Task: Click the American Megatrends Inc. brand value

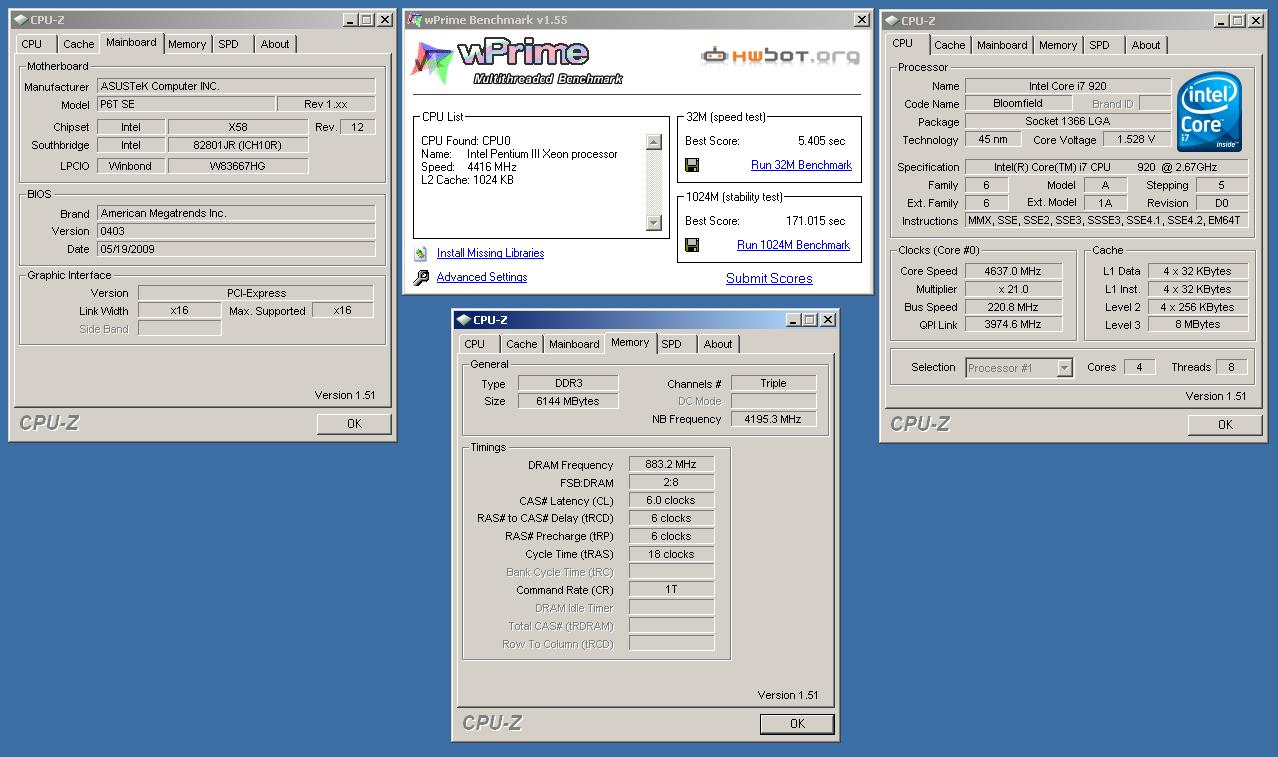Action: (x=236, y=213)
